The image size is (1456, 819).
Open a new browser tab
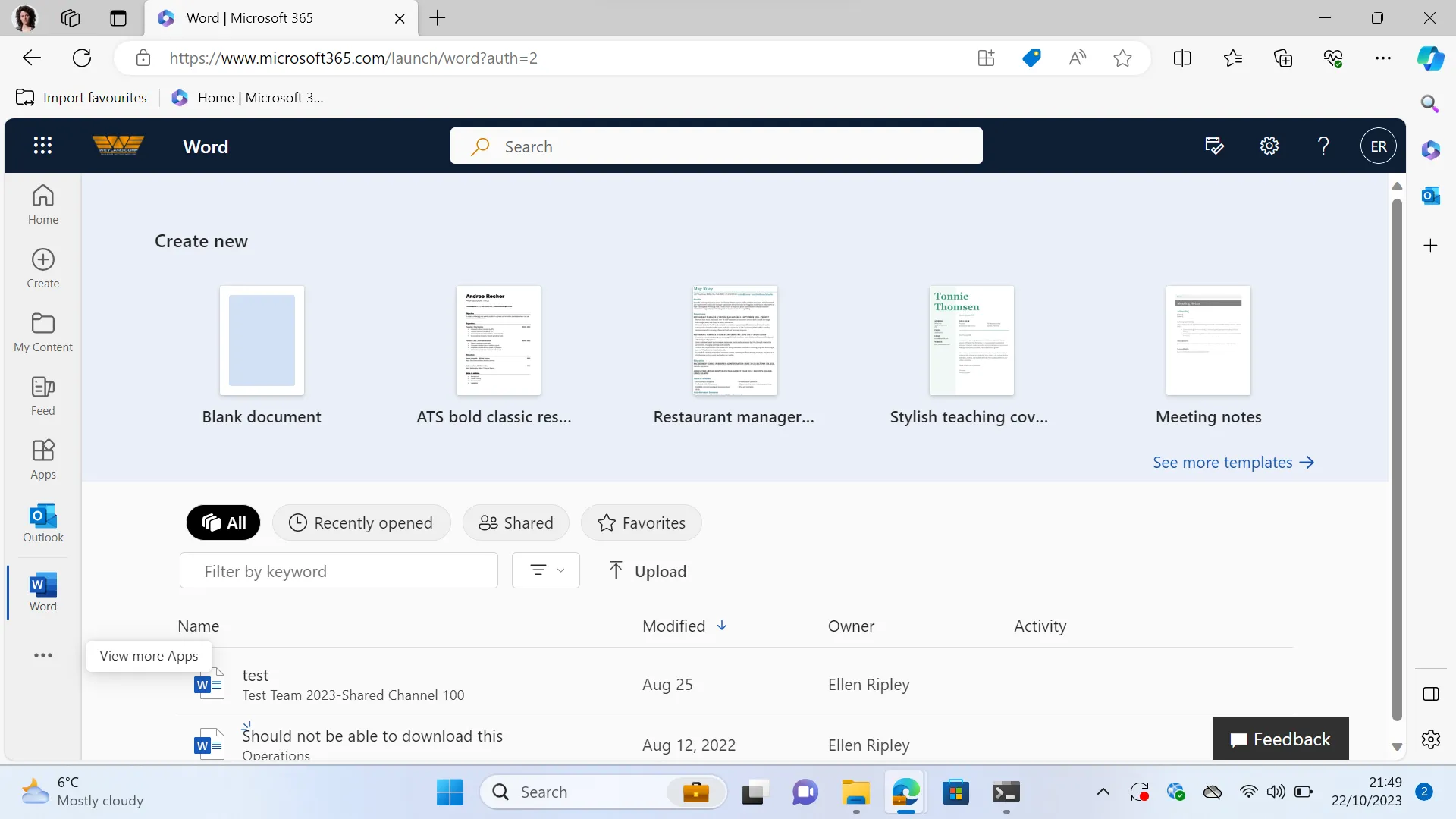[438, 18]
